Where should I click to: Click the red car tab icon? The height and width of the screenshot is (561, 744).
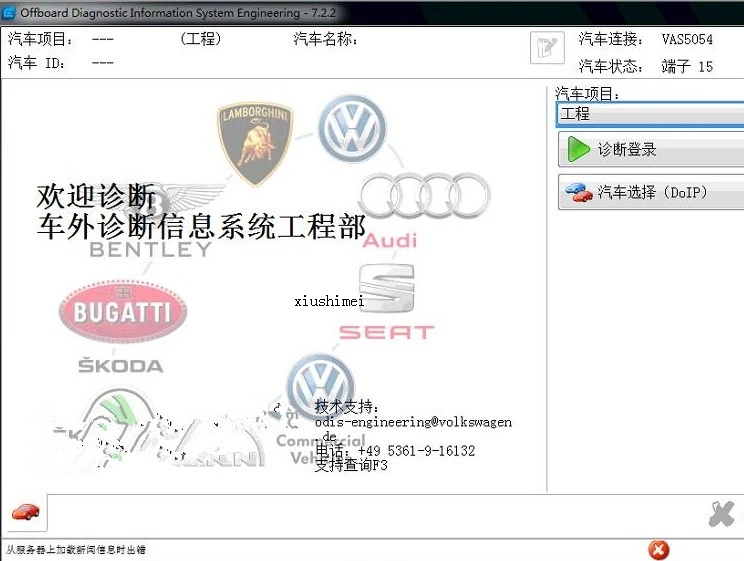click(25, 512)
